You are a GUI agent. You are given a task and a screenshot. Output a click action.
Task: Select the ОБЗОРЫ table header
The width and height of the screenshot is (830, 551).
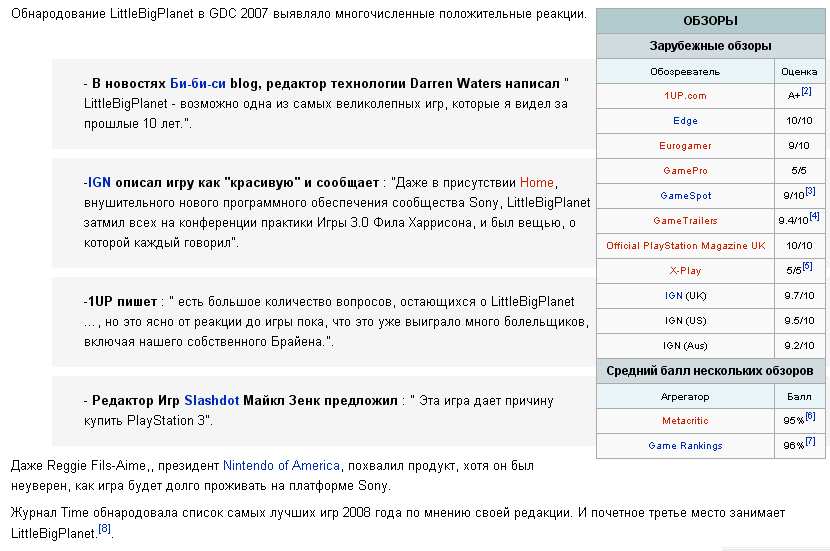[710, 21]
